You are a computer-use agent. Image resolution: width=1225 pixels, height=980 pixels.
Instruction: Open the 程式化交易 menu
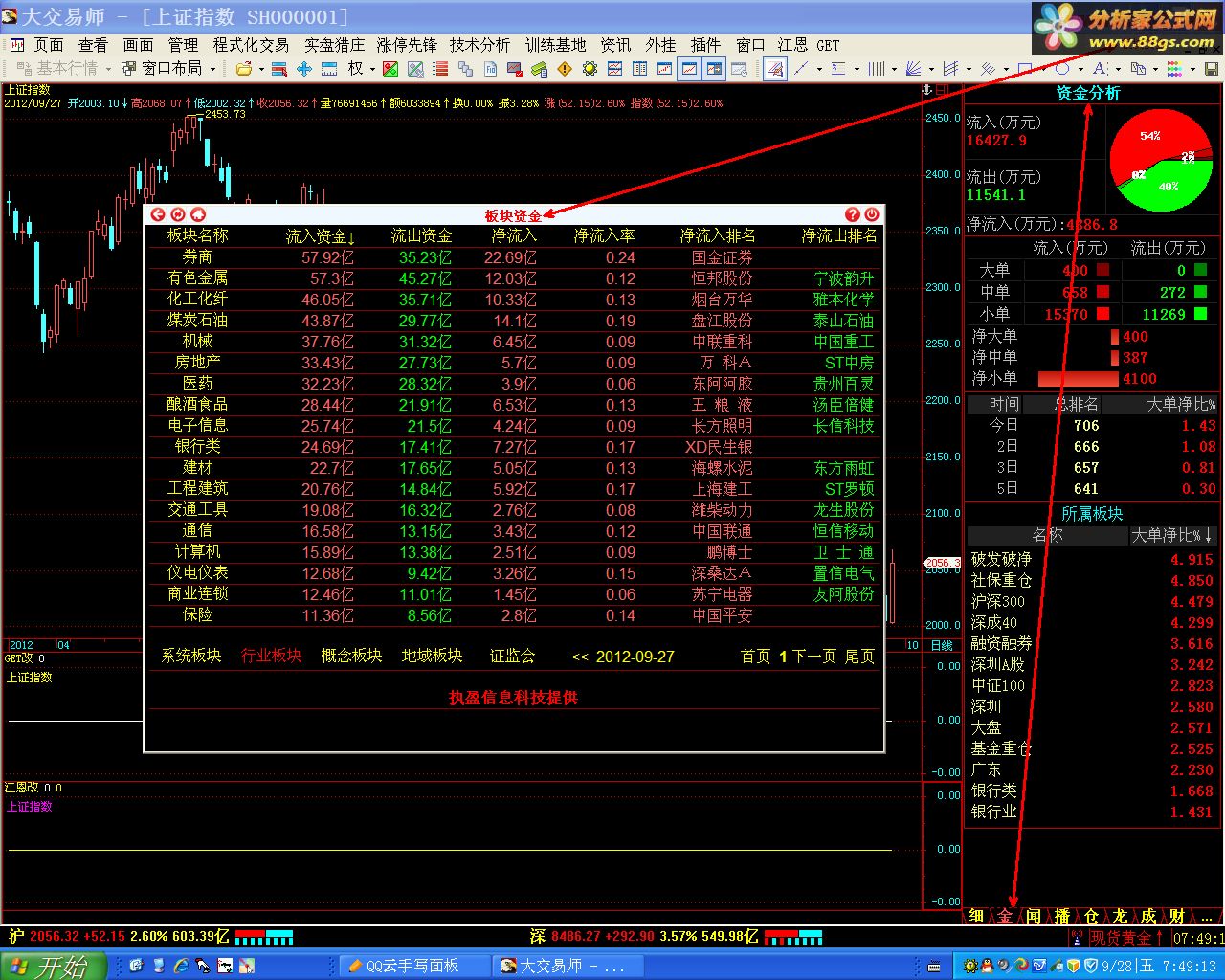click(251, 45)
